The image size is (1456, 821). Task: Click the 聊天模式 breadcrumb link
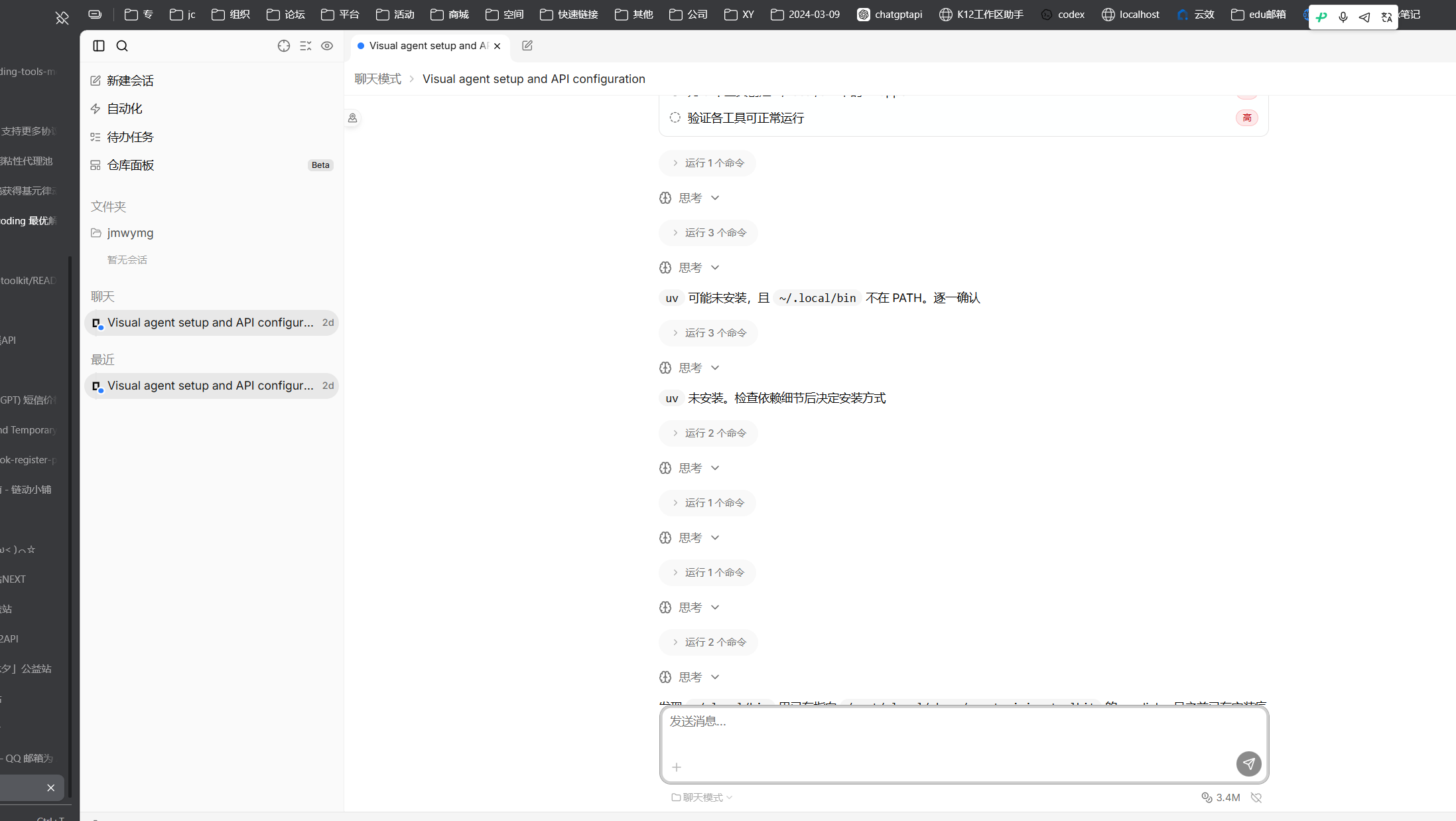(377, 79)
